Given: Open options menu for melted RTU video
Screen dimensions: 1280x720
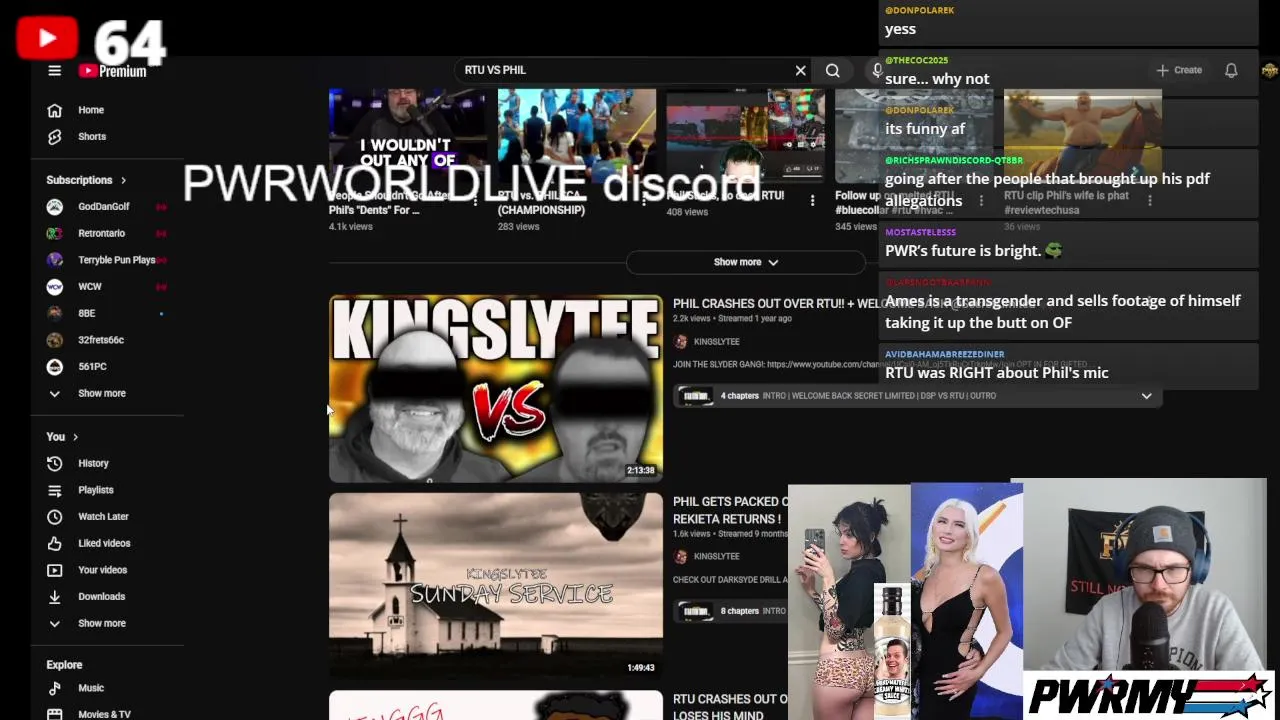Looking at the screenshot, I should click(981, 201).
